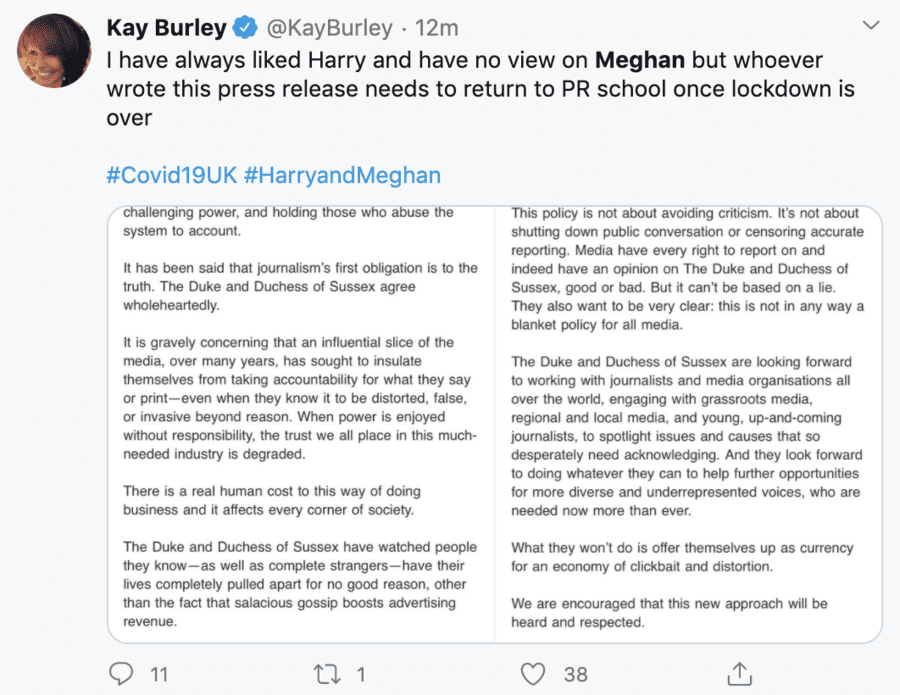900x695 pixels.
Task: Follow the #HarryandMeghan hashtag link
Action: [x=342, y=176]
